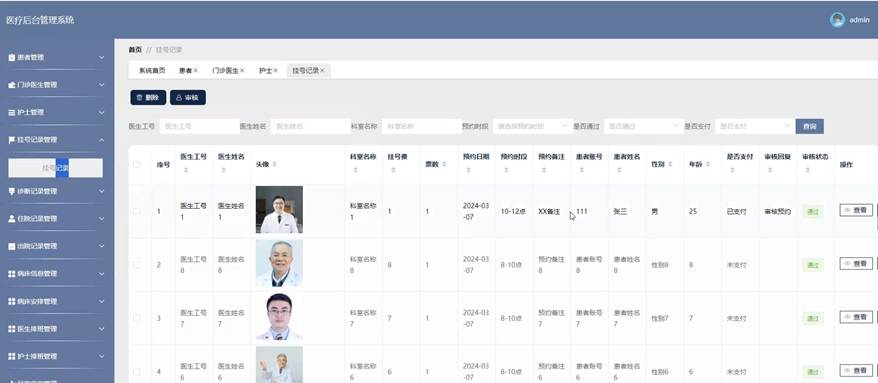Open the doctor photo in row 1
Image resolution: width=878 pixels, height=383 pixels.
pyautogui.click(x=279, y=210)
